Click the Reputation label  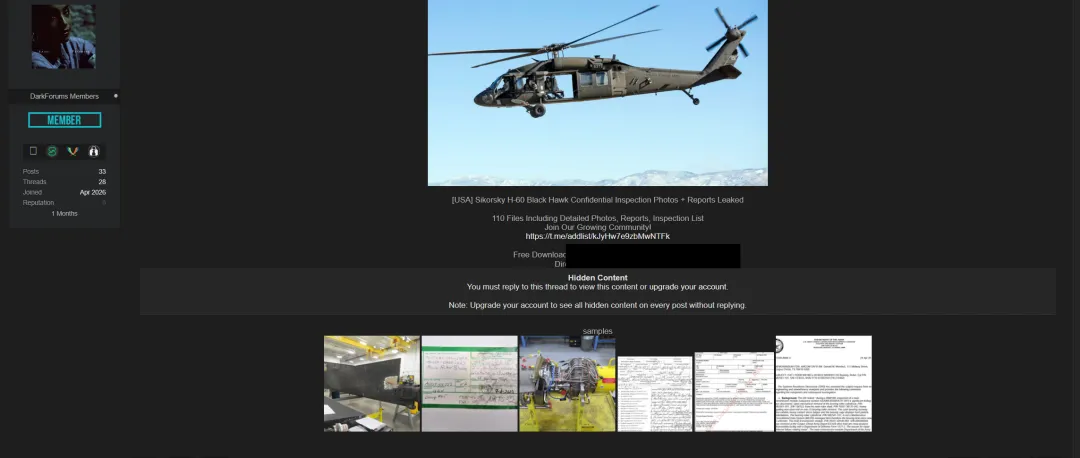[x=39, y=202]
